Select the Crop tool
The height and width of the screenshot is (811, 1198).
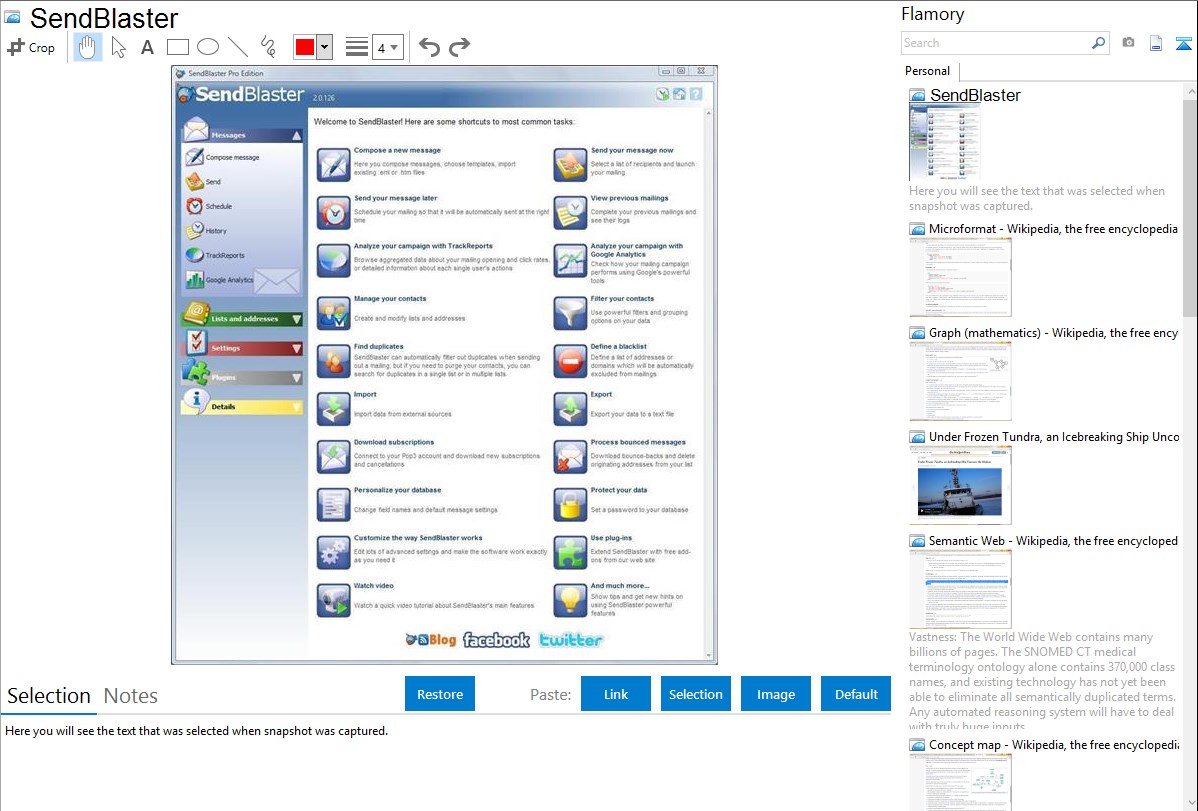coord(31,47)
